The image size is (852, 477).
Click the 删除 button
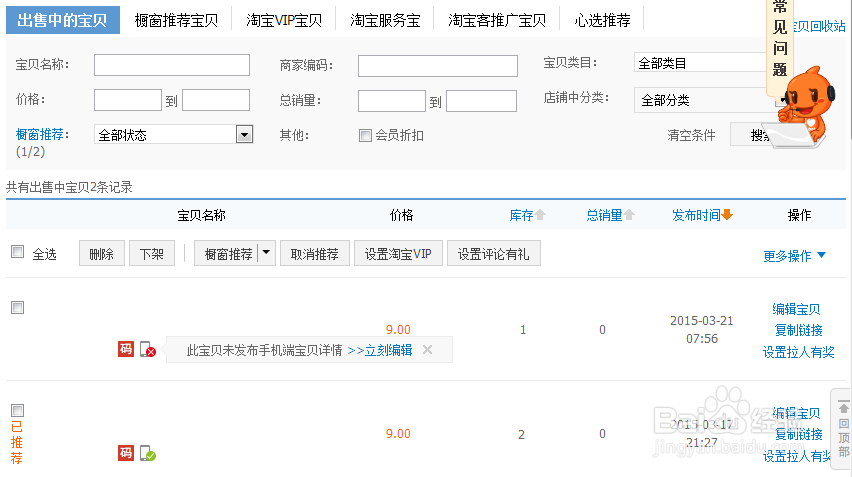102,253
